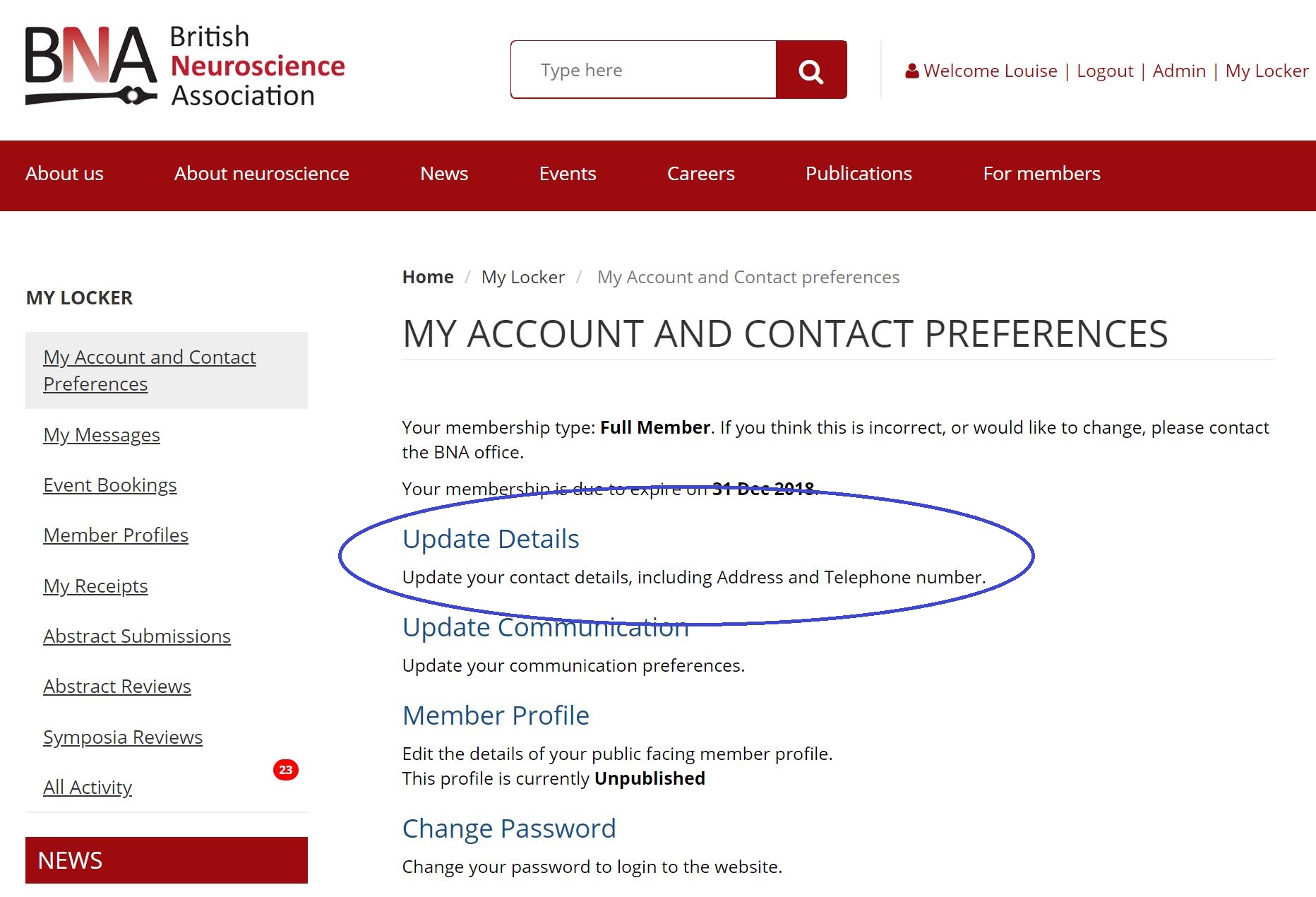Viewport: 1316px width, 897px height.
Task: Select Abstract Submissions in the sidebar
Action: tap(137, 636)
